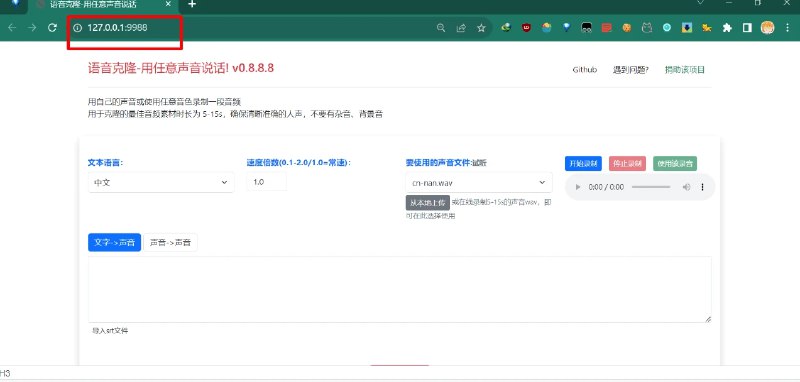Open the tab search chevron in title bar
This screenshot has height=382, width=800.
click(x=700, y=3)
